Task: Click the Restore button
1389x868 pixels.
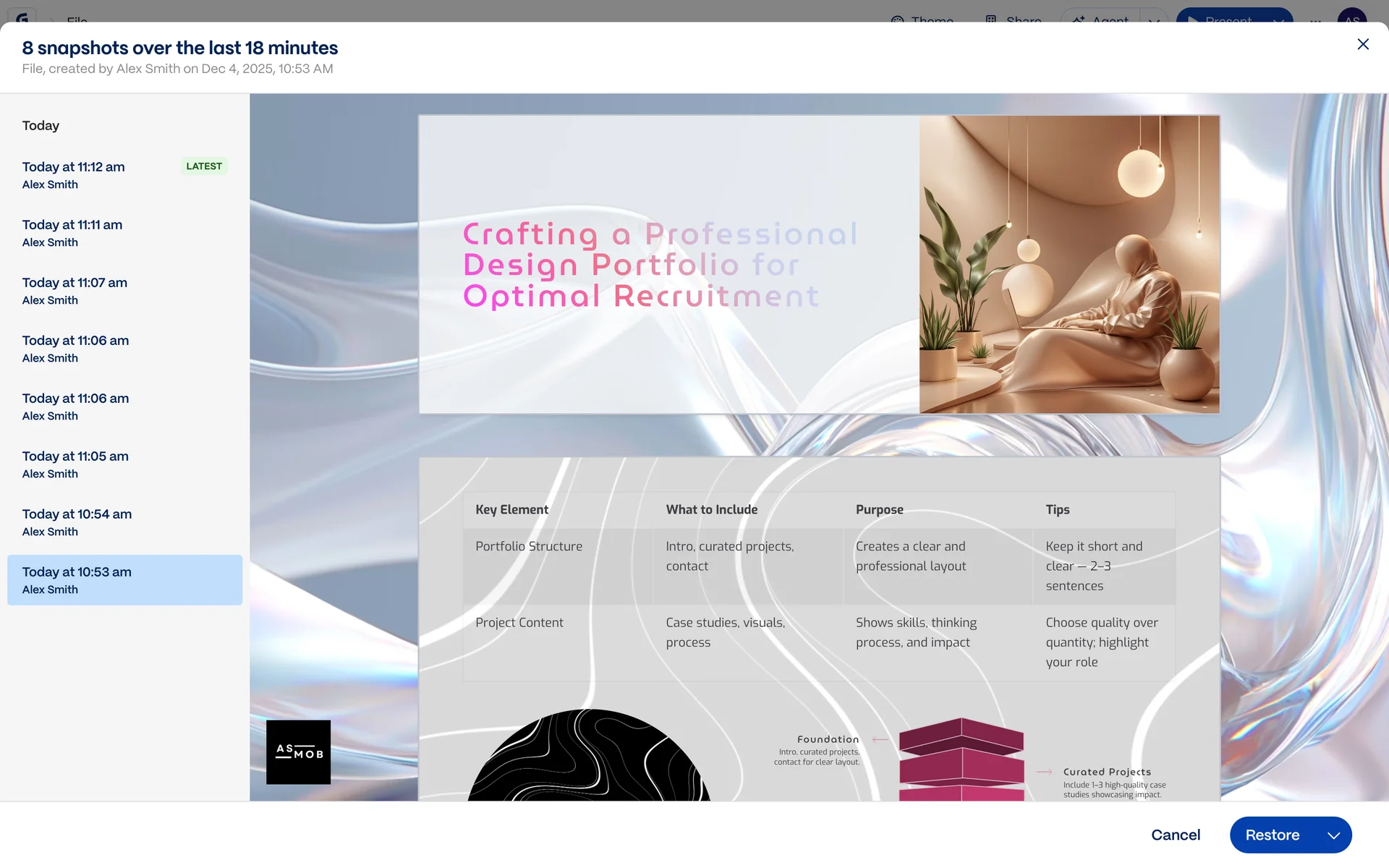Action: (1272, 835)
